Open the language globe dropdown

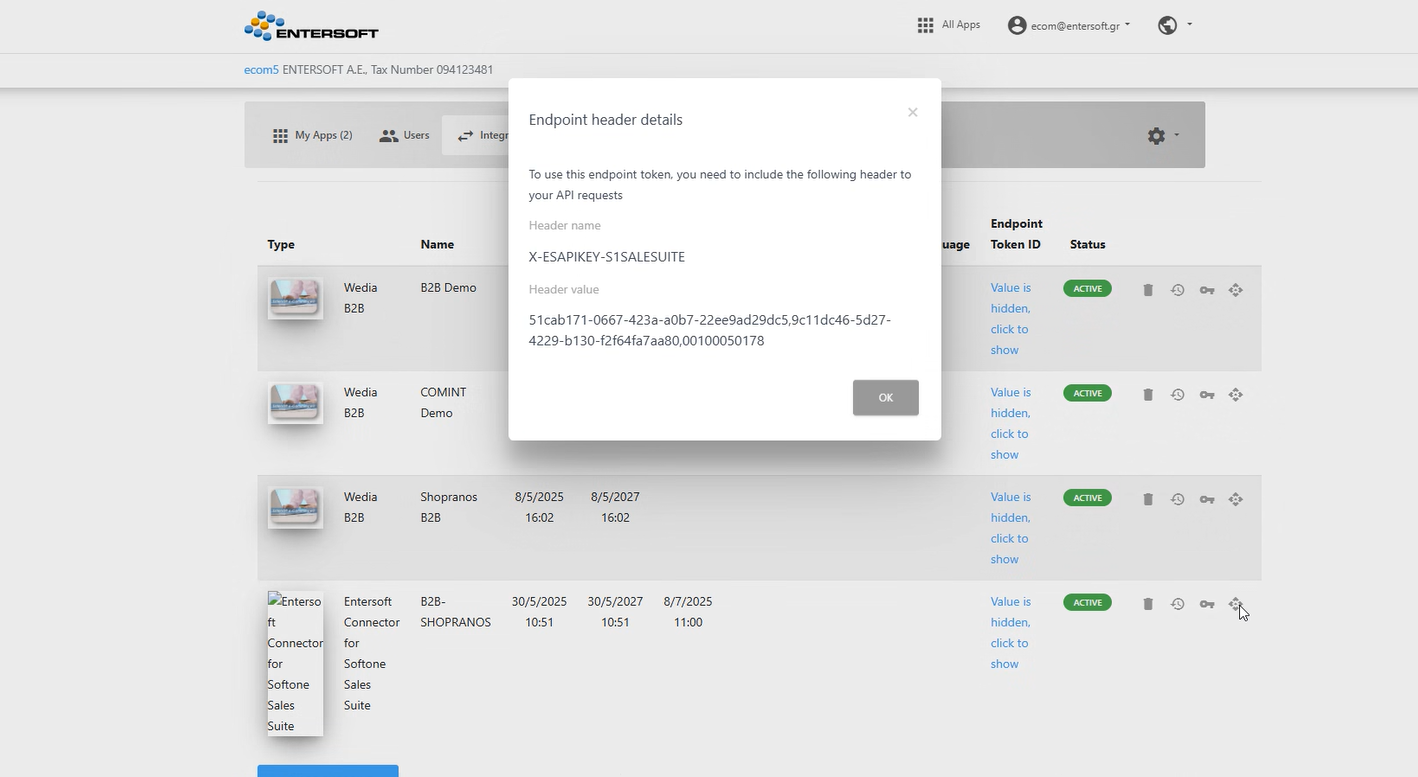[x=1174, y=26]
